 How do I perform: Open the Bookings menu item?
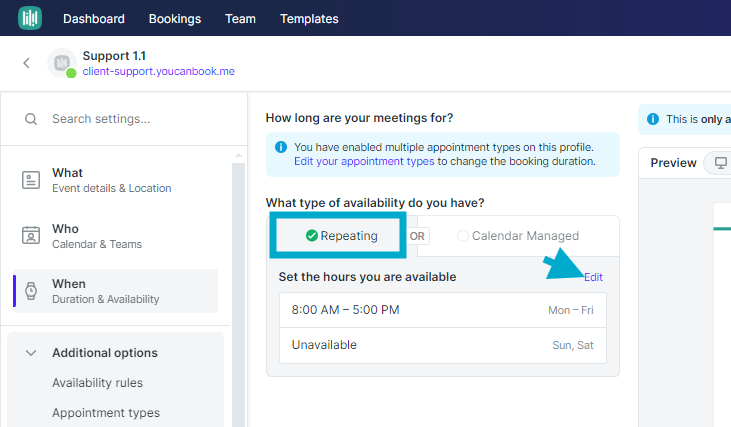(x=175, y=18)
